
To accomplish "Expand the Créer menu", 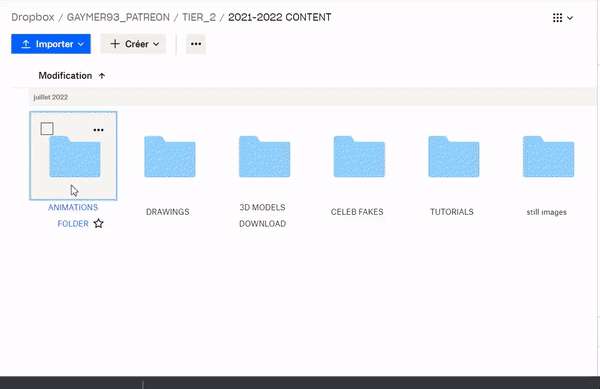I will tap(133, 44).
